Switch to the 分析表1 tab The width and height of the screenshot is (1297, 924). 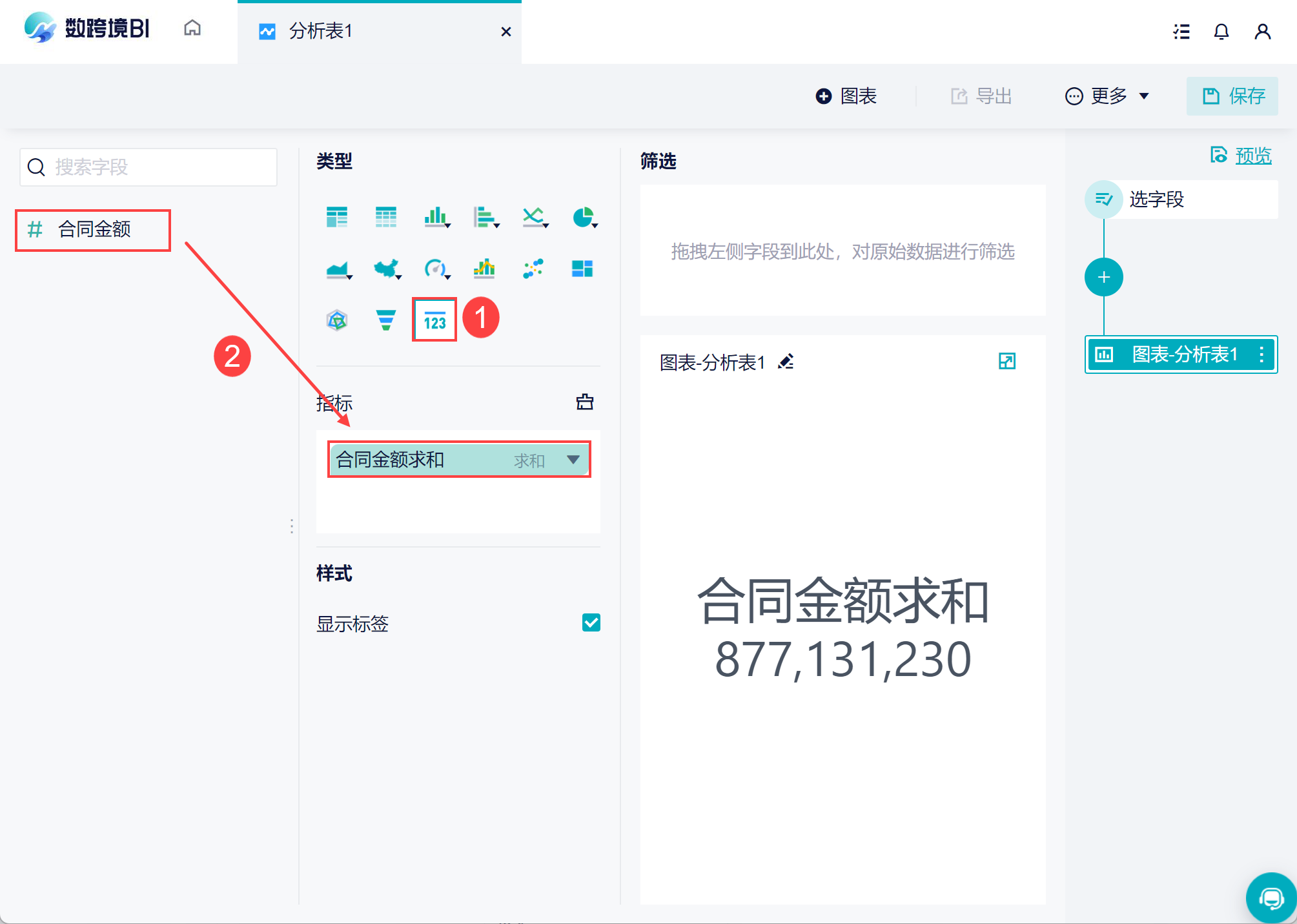point(320,31)
